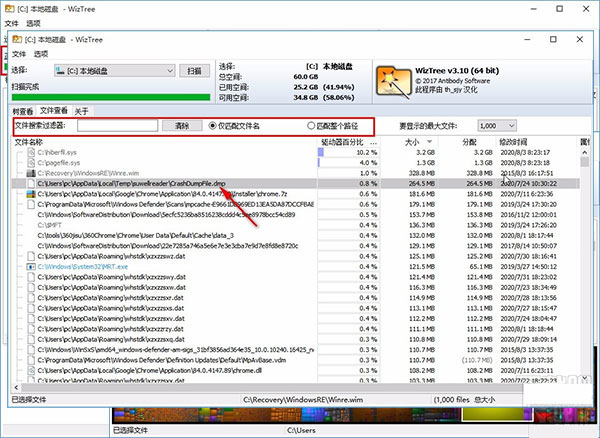The width and height of the screenshot is (600, 438).
Task: Click the scroll-left arrow under the file list
Action: click(16, 388)
